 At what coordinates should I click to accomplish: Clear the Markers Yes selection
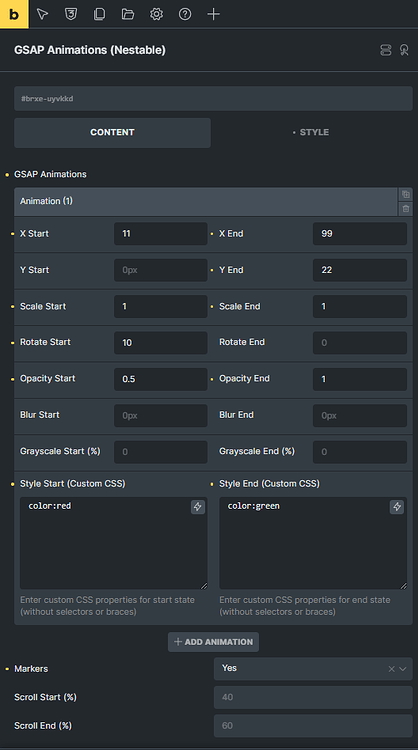pos(391,669)
